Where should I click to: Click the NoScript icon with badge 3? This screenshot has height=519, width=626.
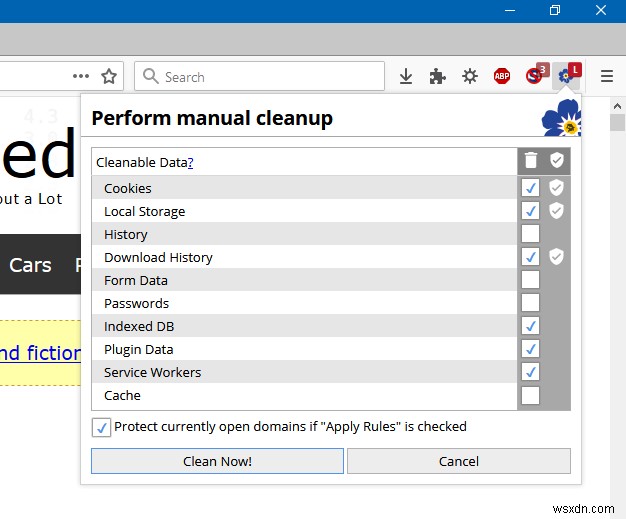535,75
